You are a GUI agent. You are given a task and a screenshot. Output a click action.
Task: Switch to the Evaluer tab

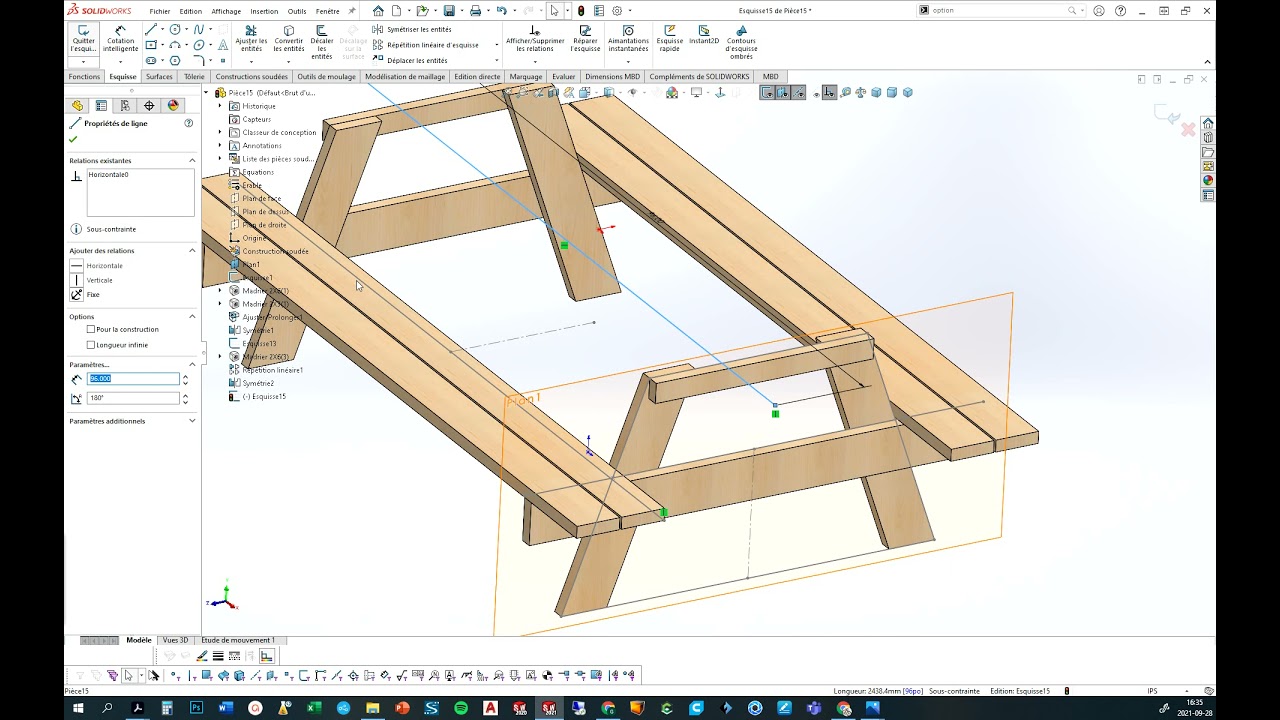coord(564,76)
